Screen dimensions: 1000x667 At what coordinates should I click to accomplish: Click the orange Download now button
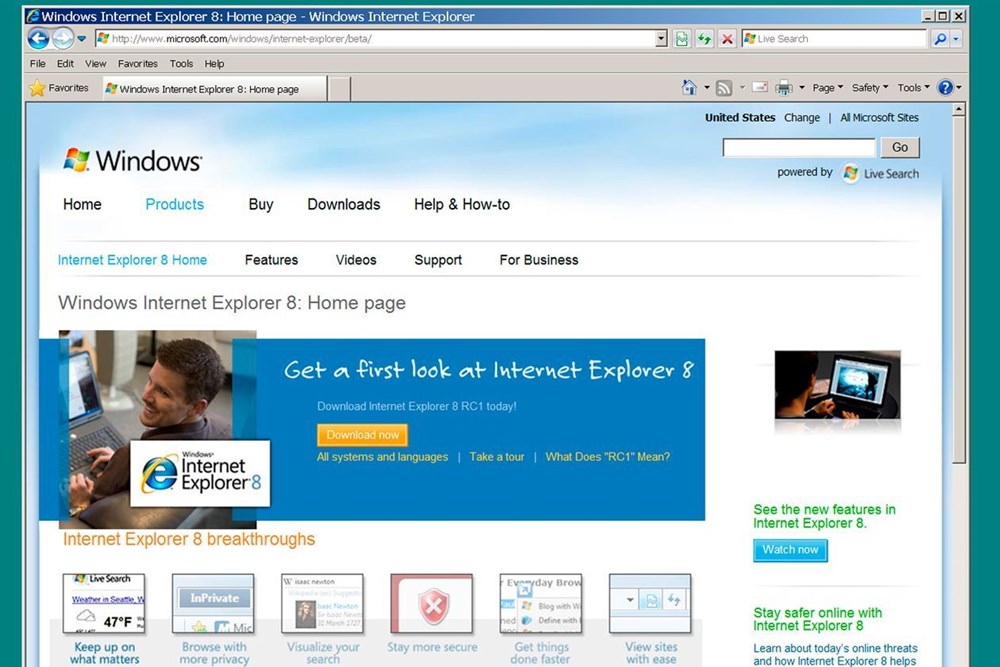tap(362, 435)
